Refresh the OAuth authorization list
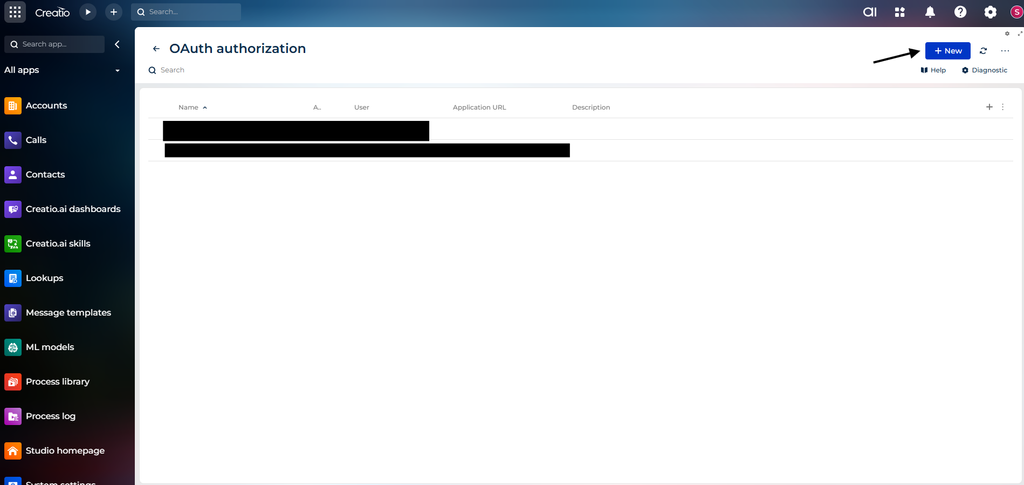Image resolution: width=1024 pixels, height=485 pixels. click(984, 51)
